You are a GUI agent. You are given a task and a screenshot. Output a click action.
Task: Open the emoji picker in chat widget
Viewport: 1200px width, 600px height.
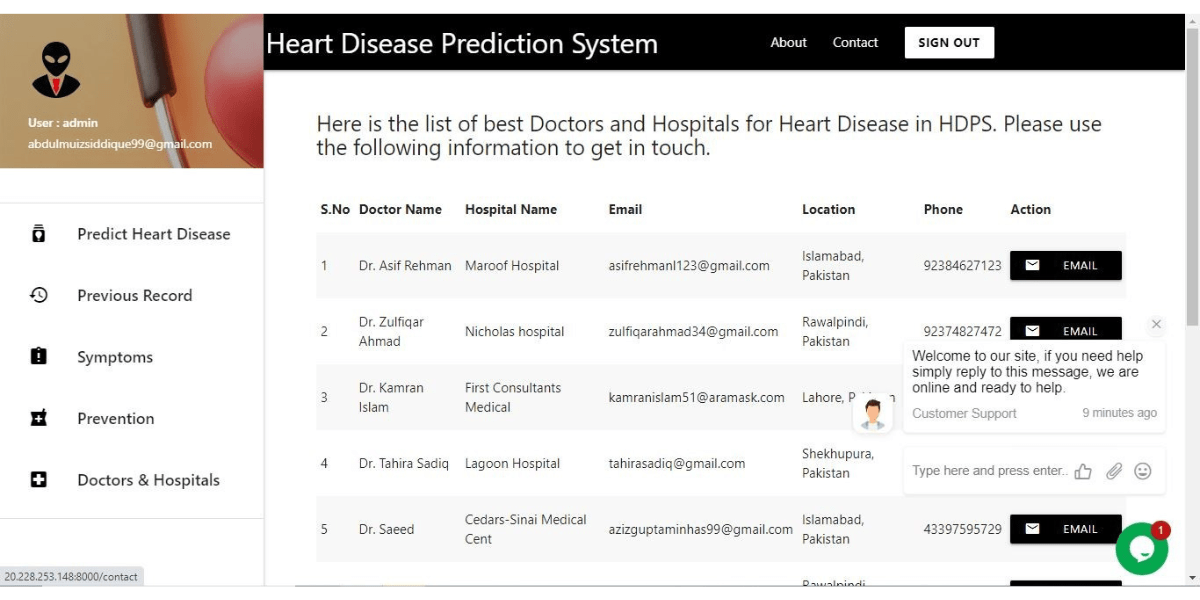[1142, 470]
